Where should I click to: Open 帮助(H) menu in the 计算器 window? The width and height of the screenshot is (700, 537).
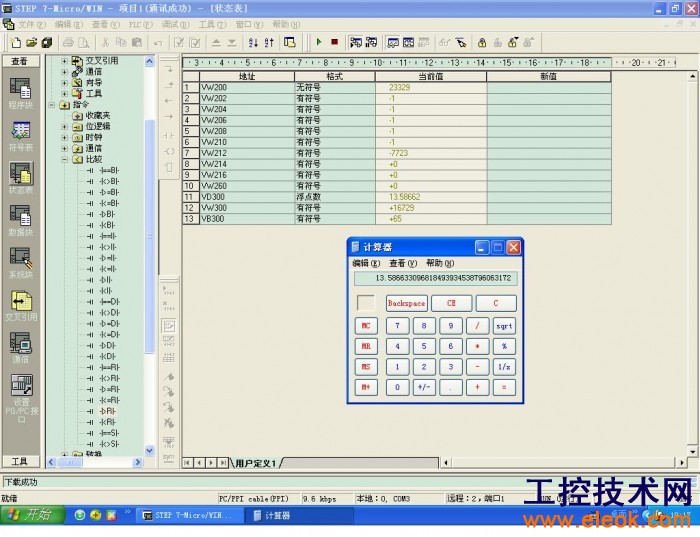[x=440, y=263]
